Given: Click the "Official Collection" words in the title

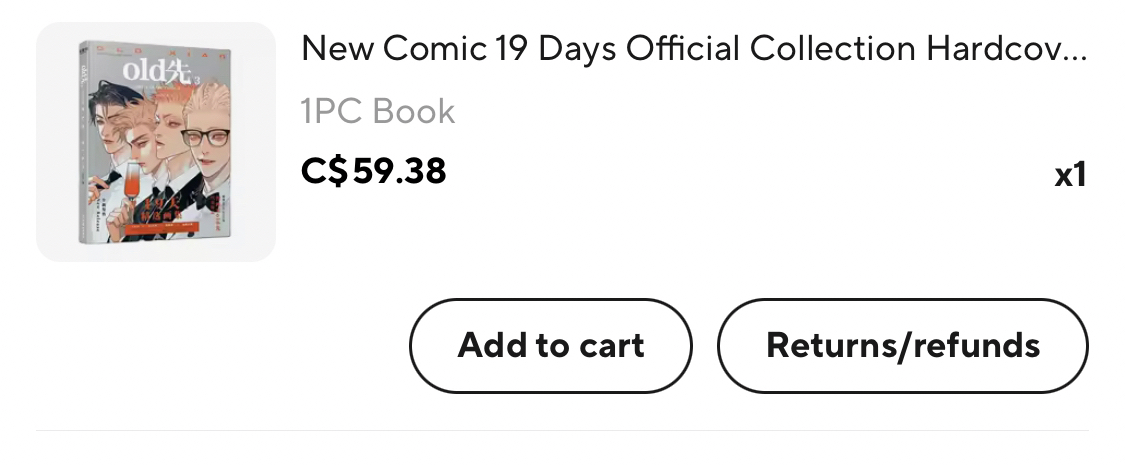Looking at the screenshot, I should [771, 48].
